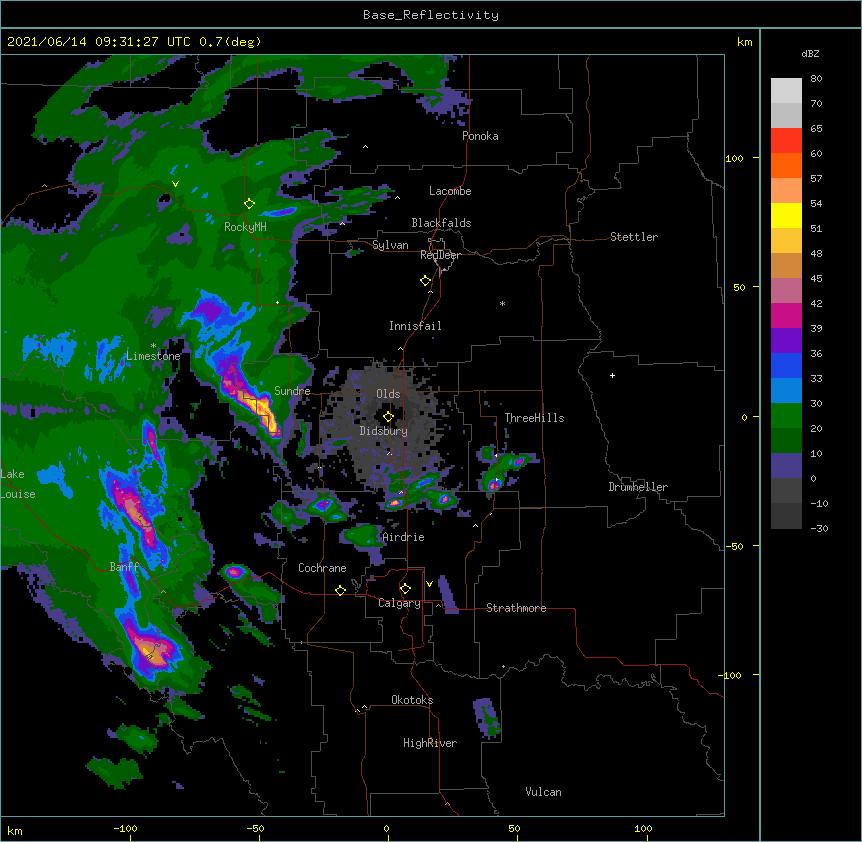Click the radar site diamond between Olds and Didsbury
Screen dimensions: 862x842
[x=388, y=417]
